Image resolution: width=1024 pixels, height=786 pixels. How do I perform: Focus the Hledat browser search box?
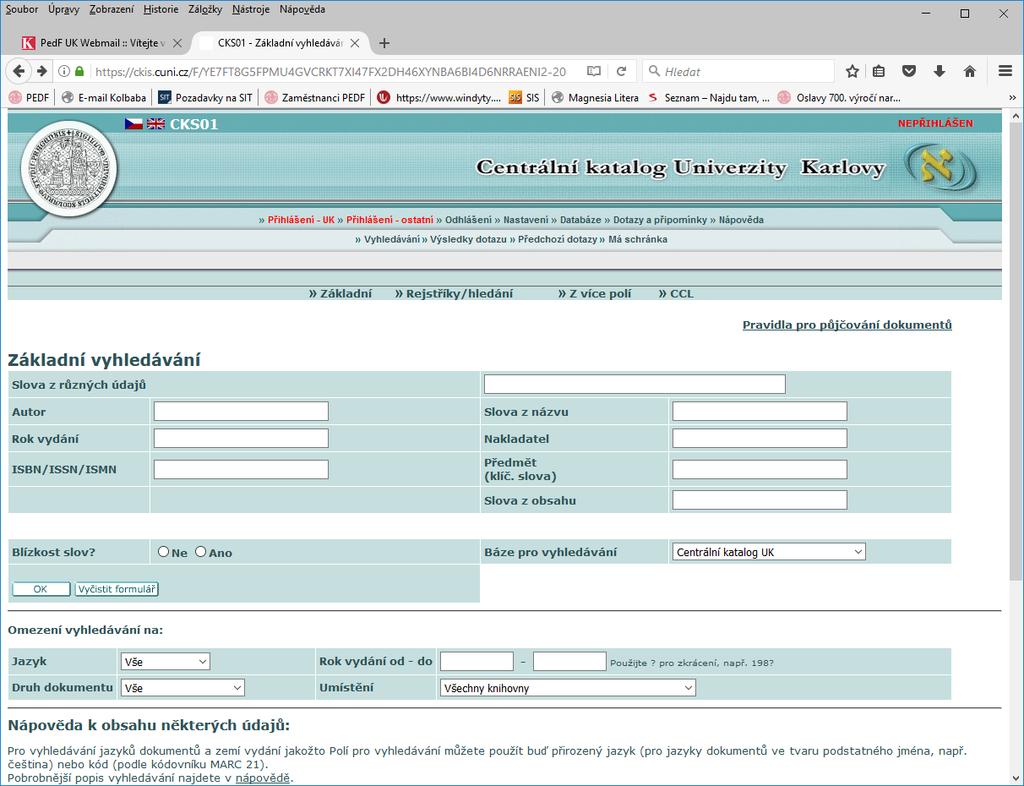click(738, 71)
